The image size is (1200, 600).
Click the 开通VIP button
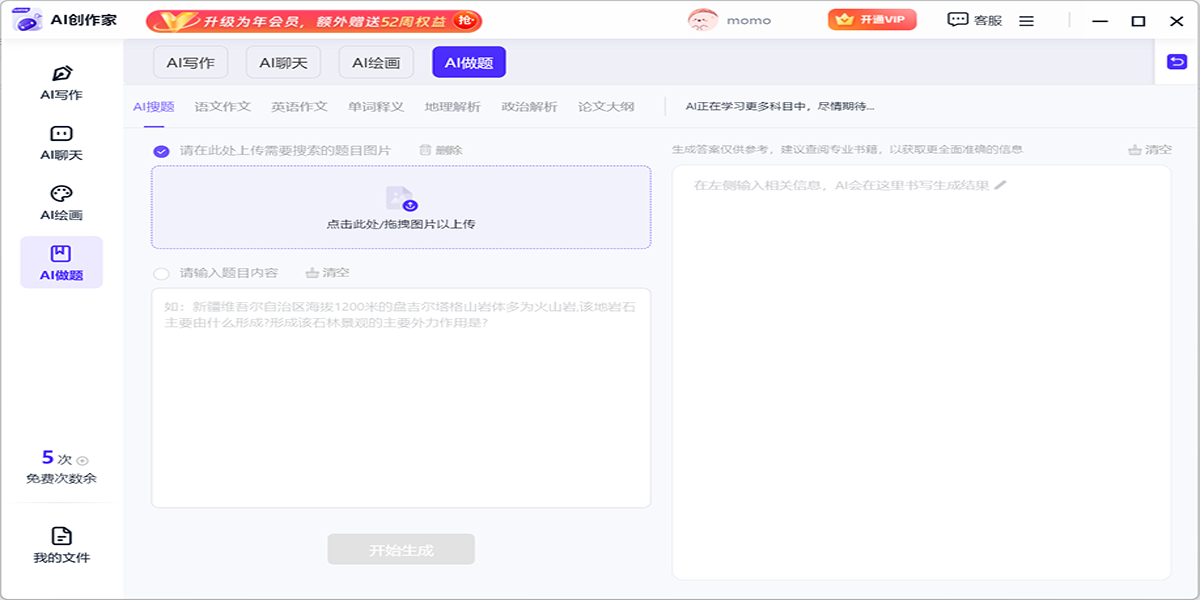[872, 20]
